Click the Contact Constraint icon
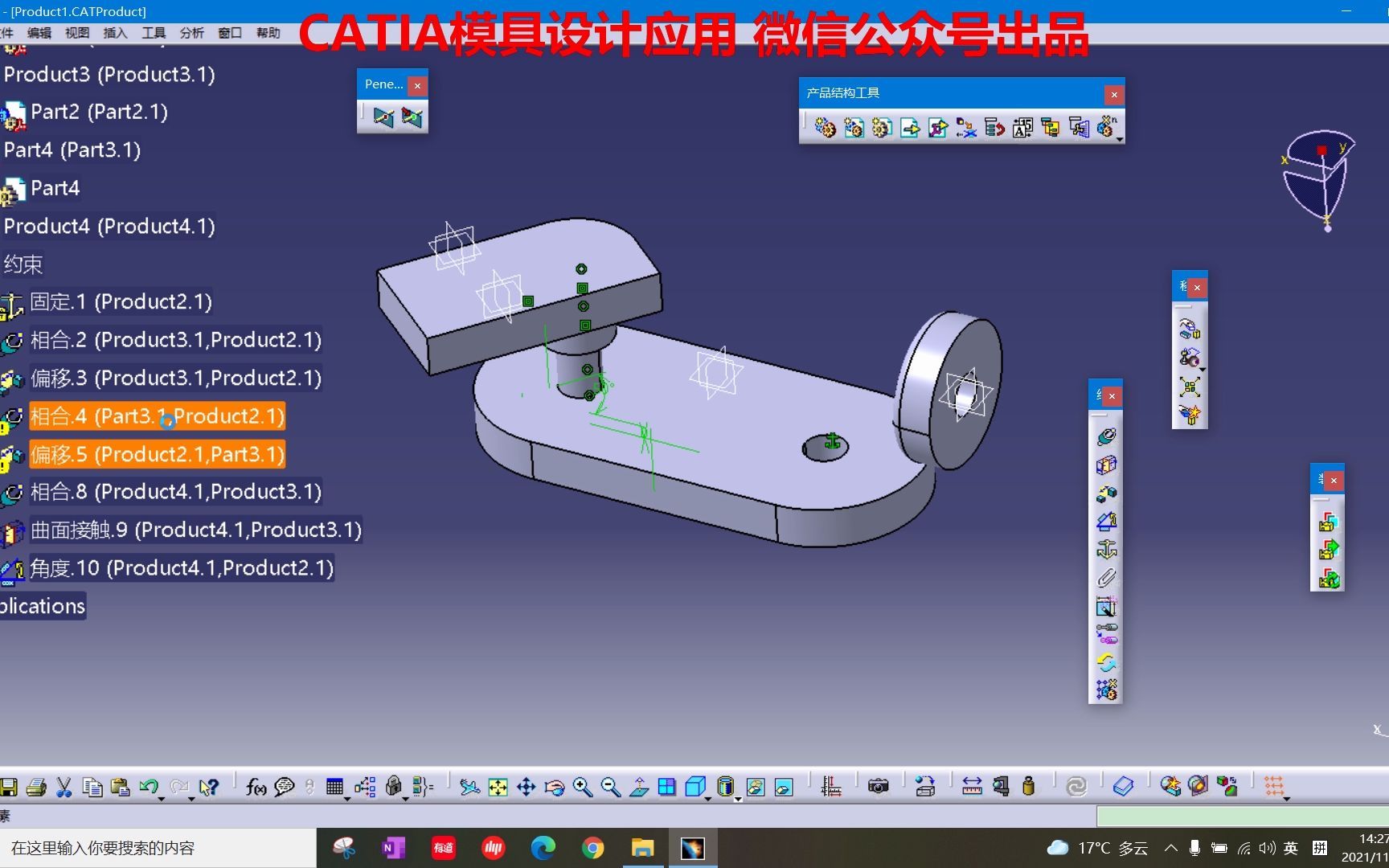Image resolution: width=1389 pixels, height=868 pixels. (1106, 465)
